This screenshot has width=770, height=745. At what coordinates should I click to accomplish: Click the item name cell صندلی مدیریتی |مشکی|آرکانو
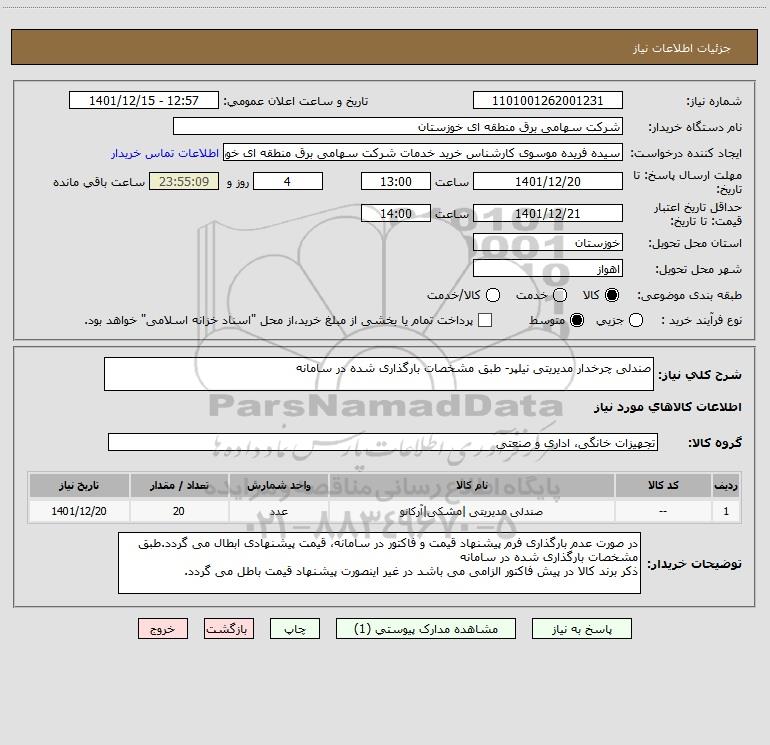(x=471, y=512)
